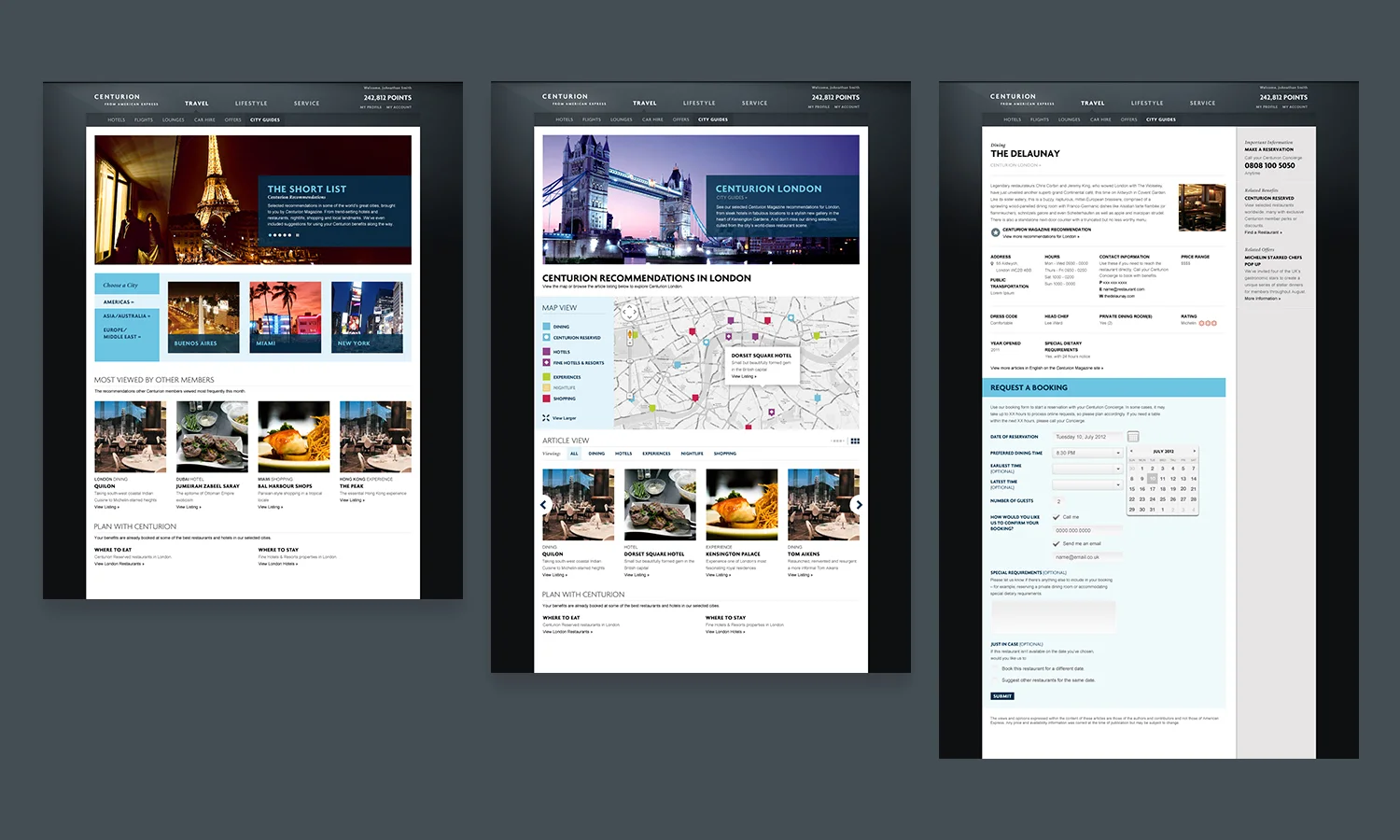This screenshot has height=840, width=1400.
Task: Select day 10 in July 2012 calendar
Action: [x=1153, y=479]
